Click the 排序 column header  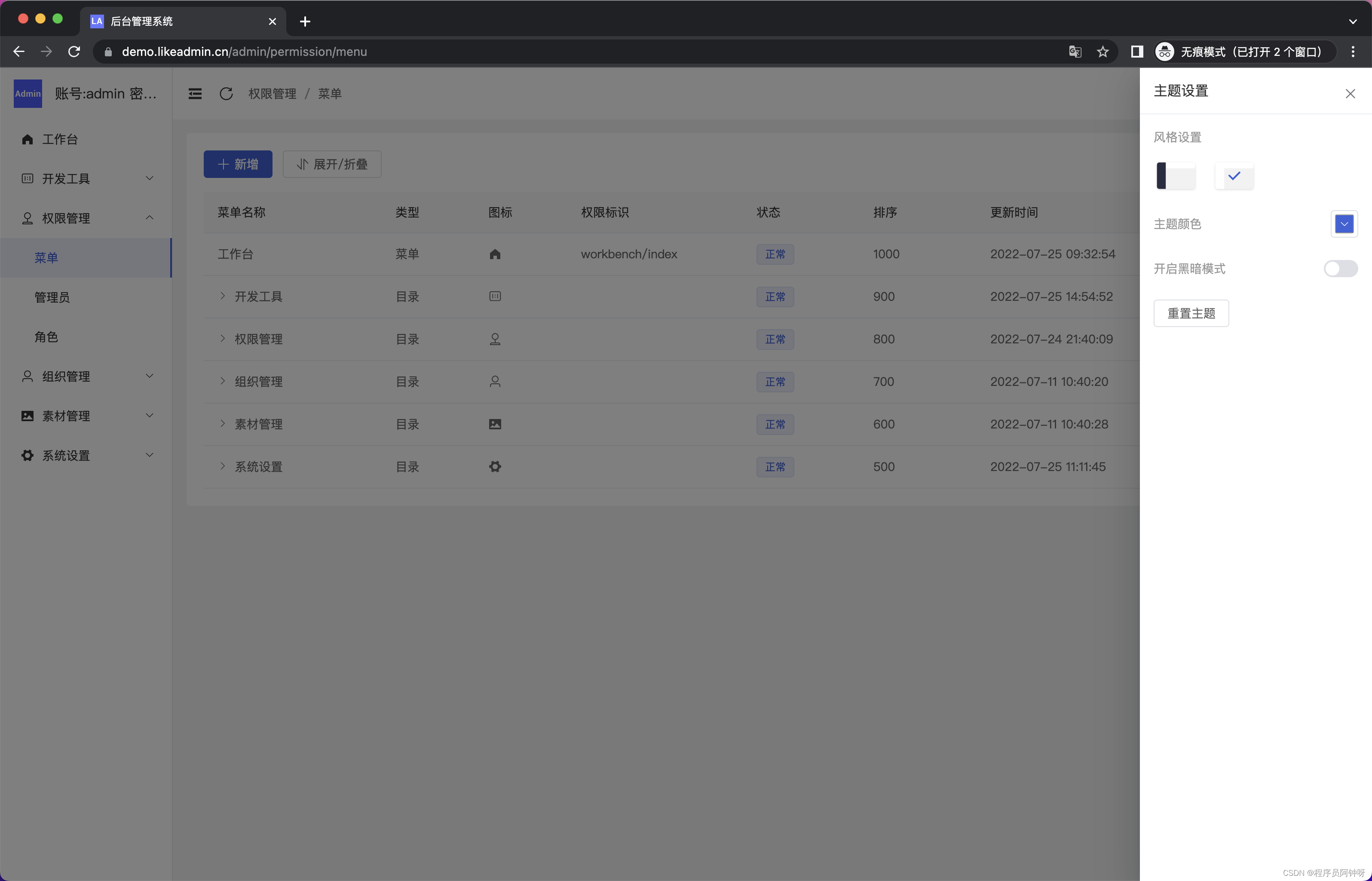click(885, 212)
